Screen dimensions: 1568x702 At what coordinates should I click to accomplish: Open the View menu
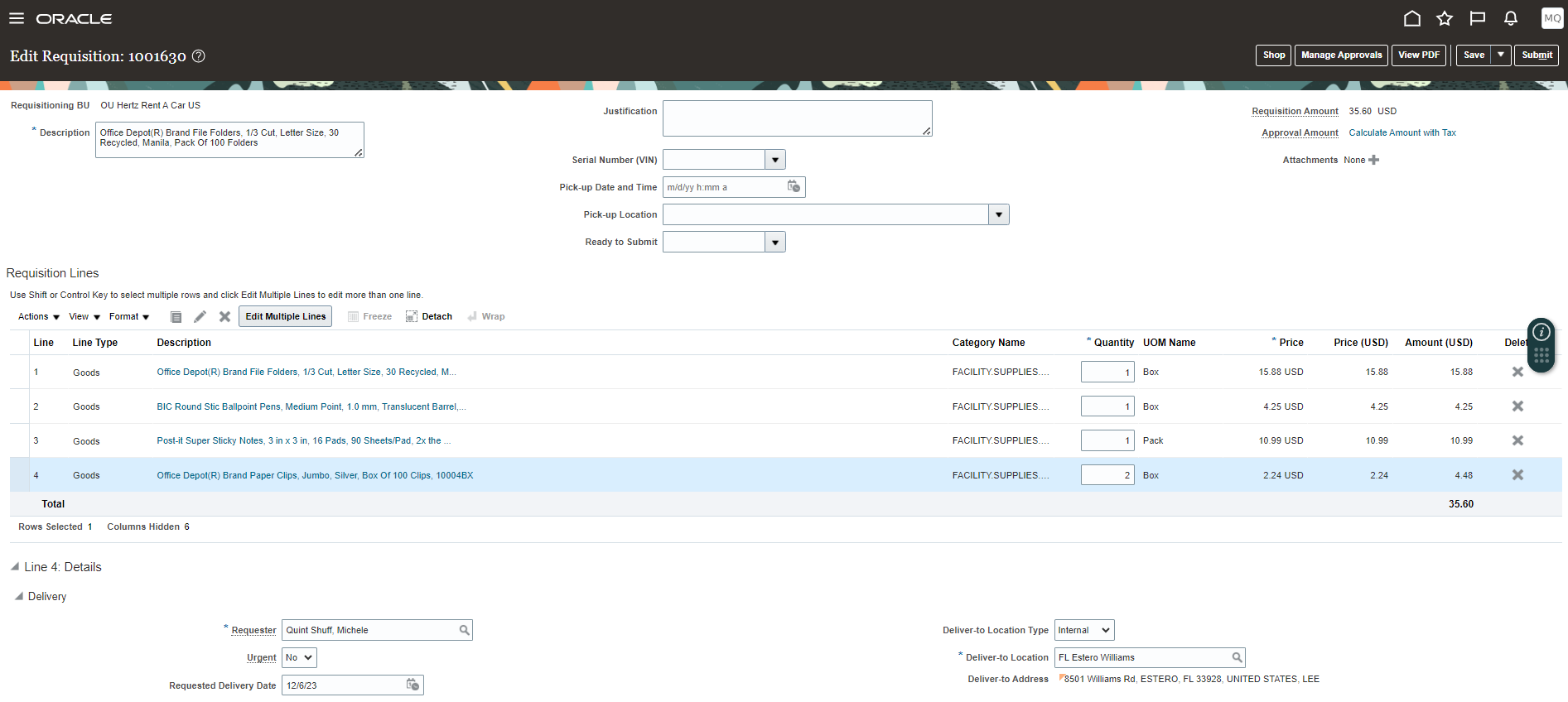coord(84,317)
